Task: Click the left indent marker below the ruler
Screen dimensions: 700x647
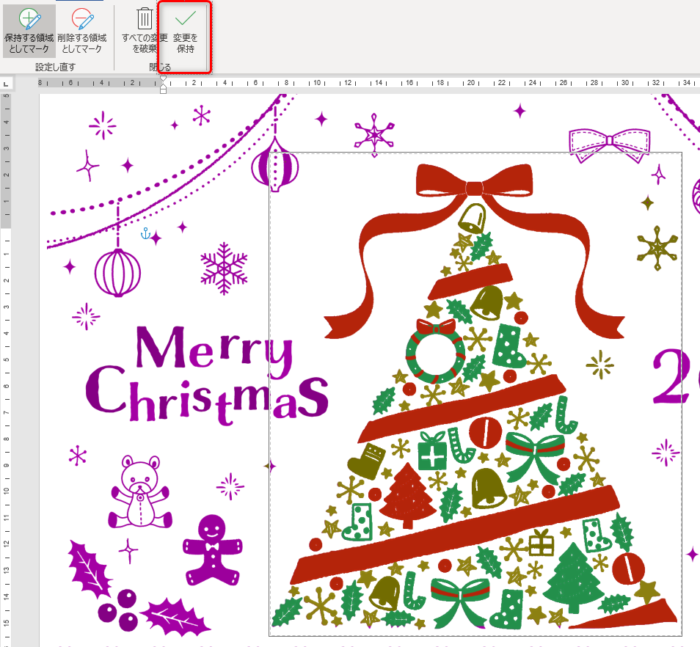Action: [164, 91]
